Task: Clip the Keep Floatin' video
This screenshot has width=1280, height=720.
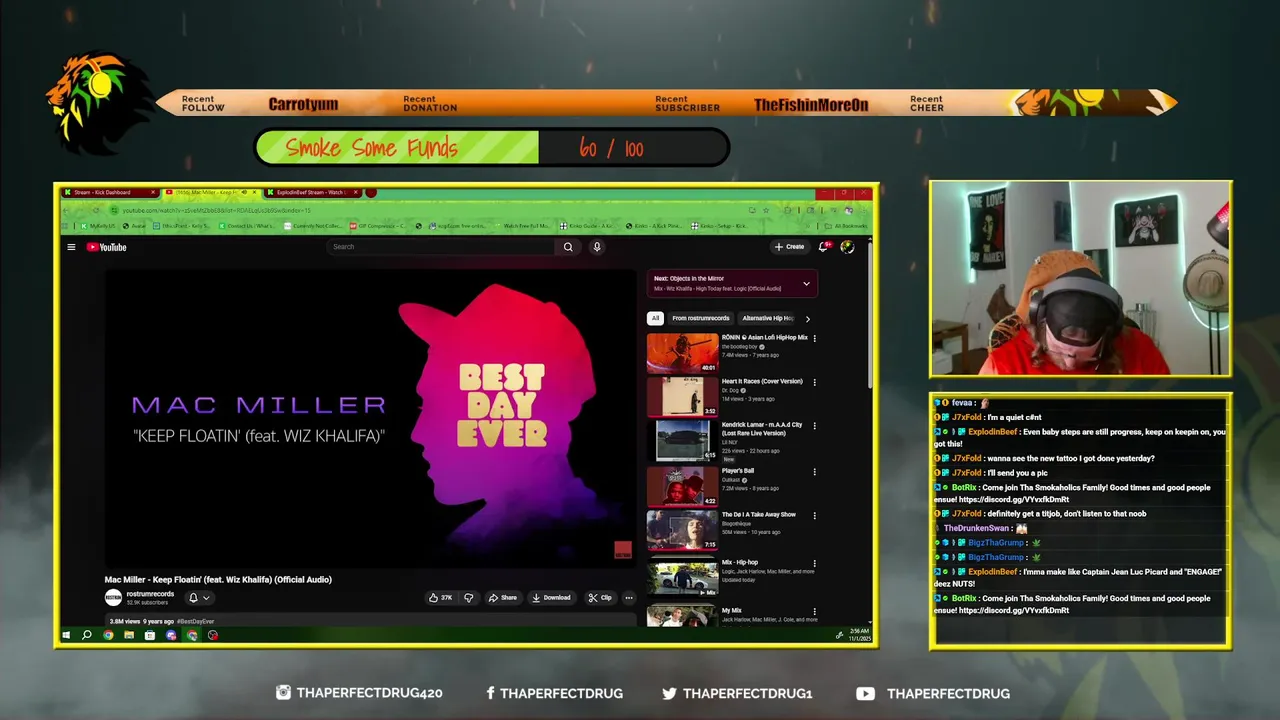Action: pyautogui.click(x=600, y=598)
